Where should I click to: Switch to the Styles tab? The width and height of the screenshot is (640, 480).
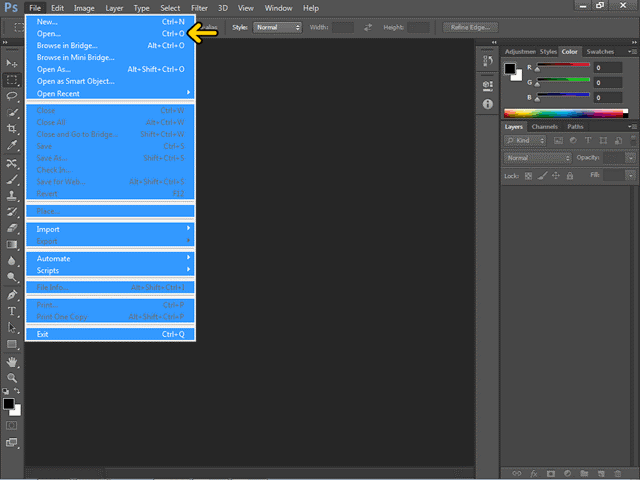tap(548, 52)
